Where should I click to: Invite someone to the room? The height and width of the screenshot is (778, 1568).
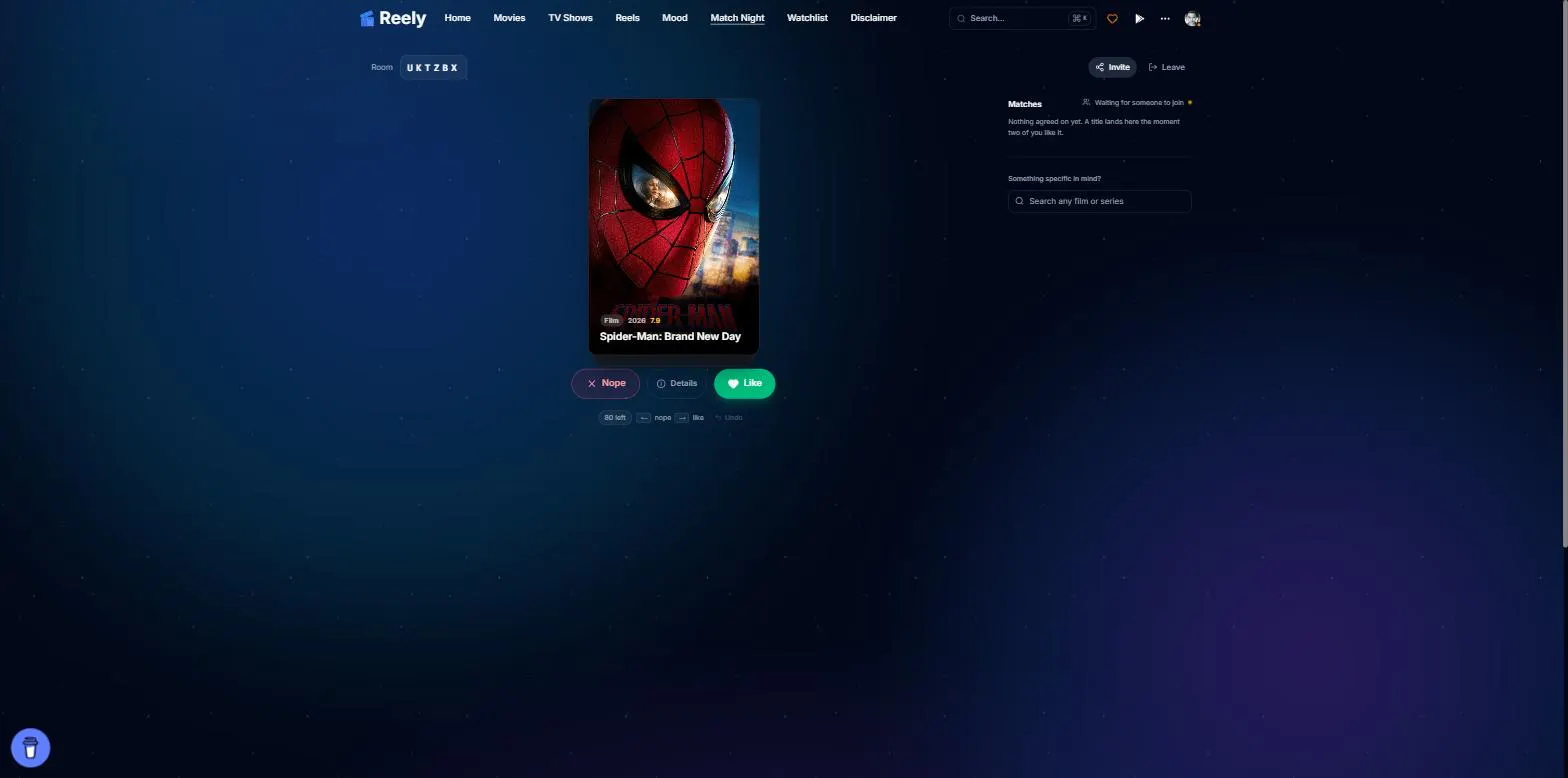[x=1112, y=67]
